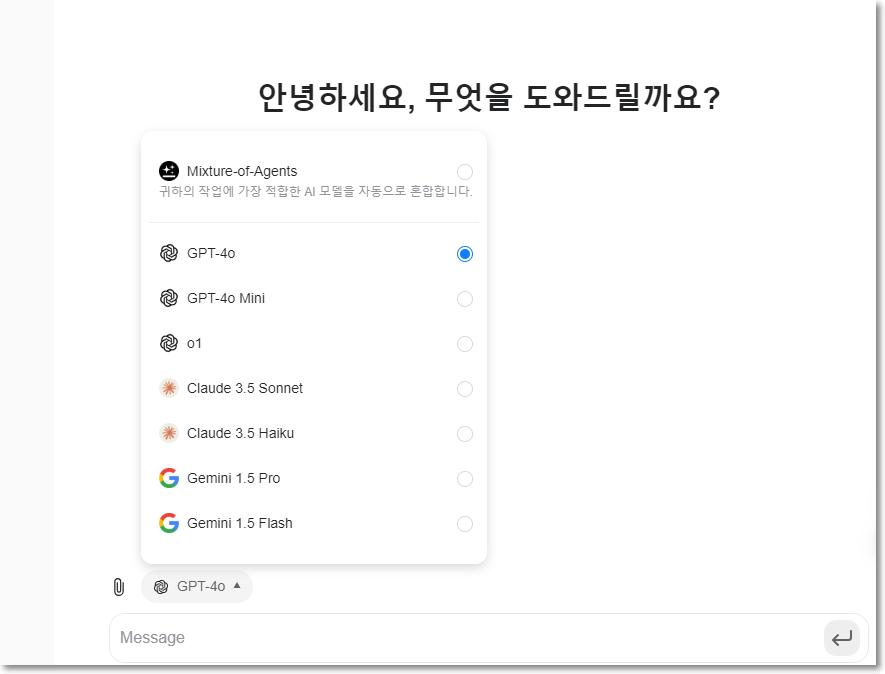Pick the Gemini 1.5 Flash label
The height and width of the screenshot is (674, 885).
(x=240, y=523)
